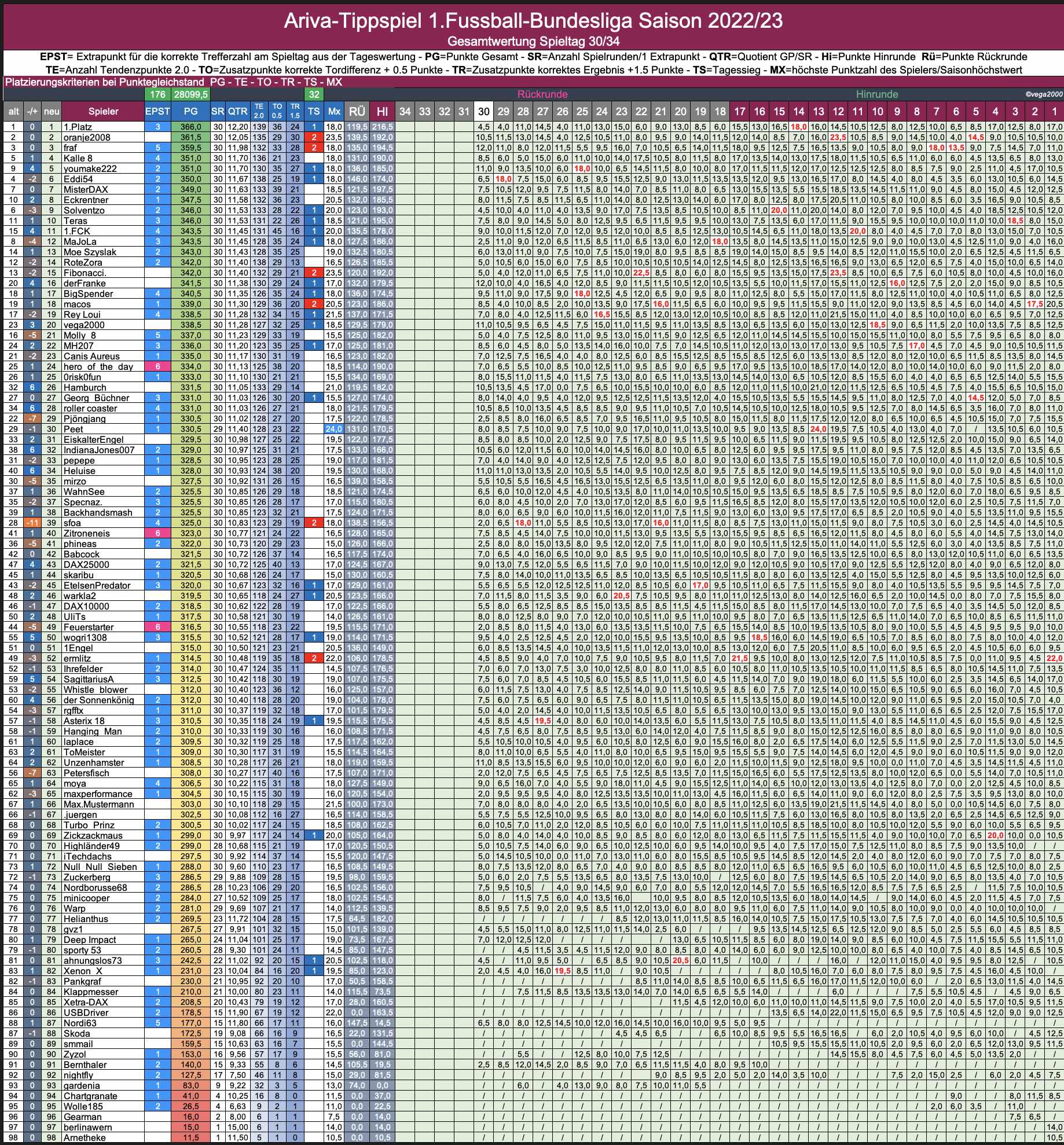1064x1145 pixels.
Task: Select player name 'Deep Impact'
Action: click(x=90, y=940)
